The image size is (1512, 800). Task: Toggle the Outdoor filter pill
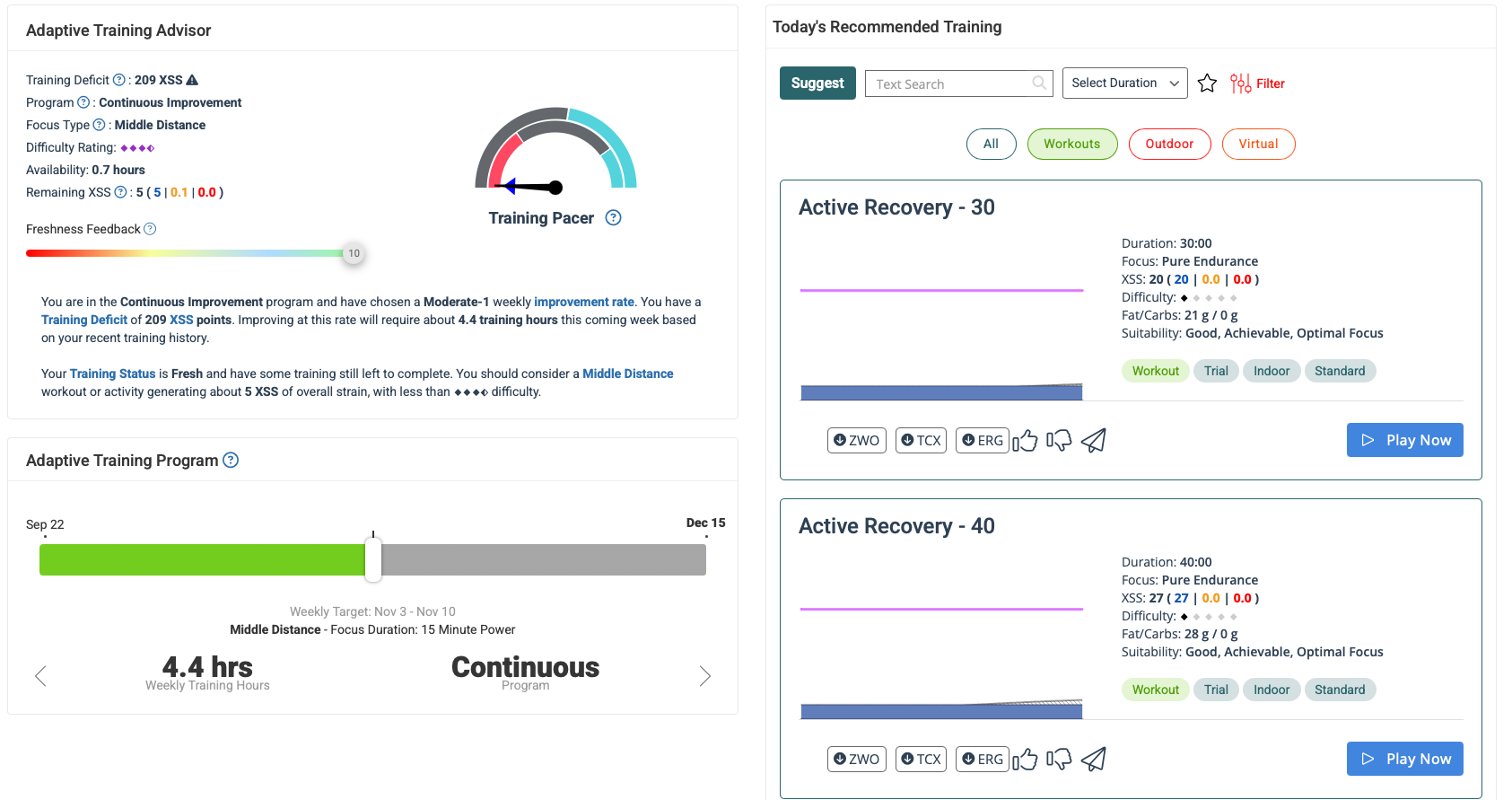click(x=1169, y=144)
